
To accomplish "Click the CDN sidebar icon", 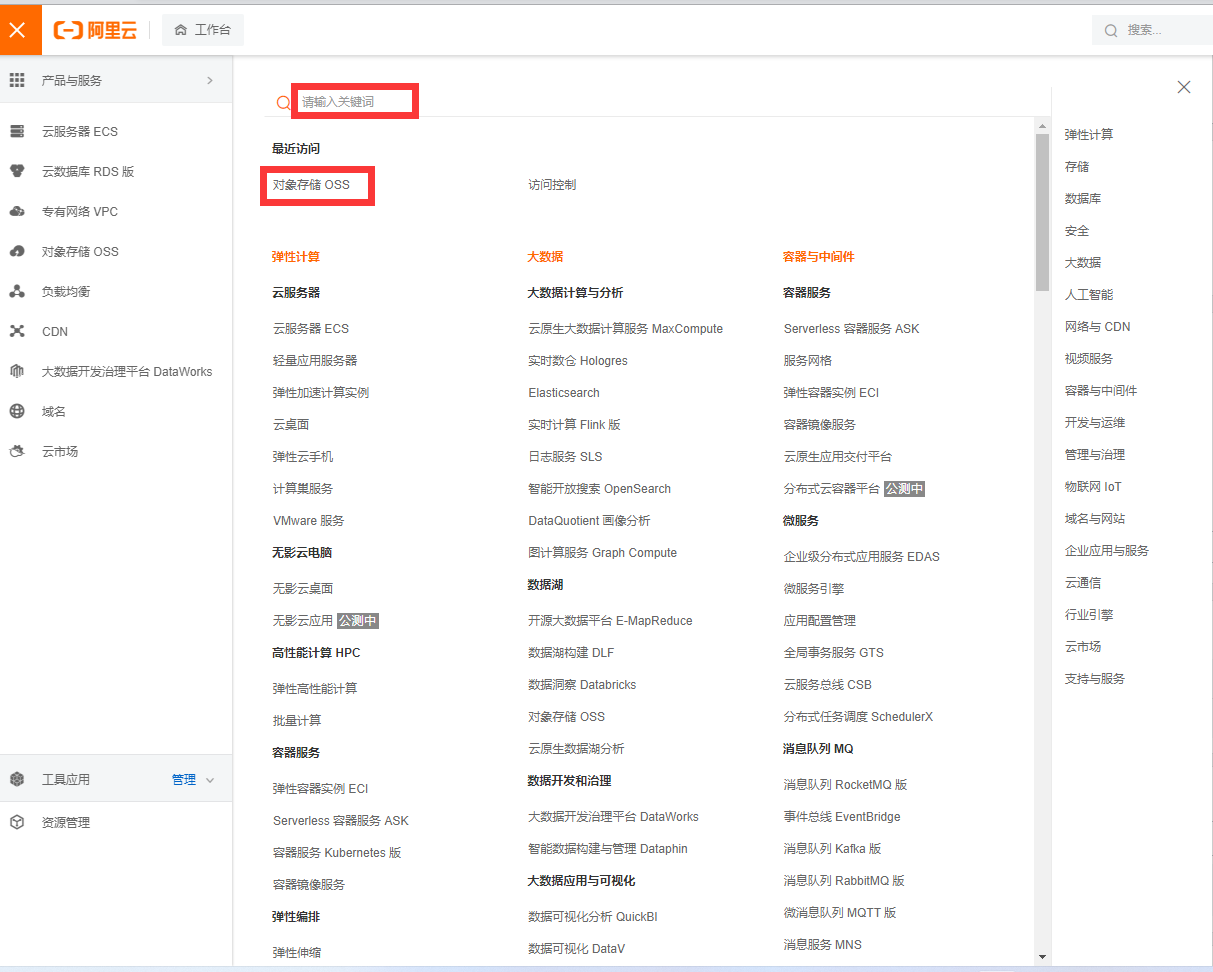I will pos(17,331).
